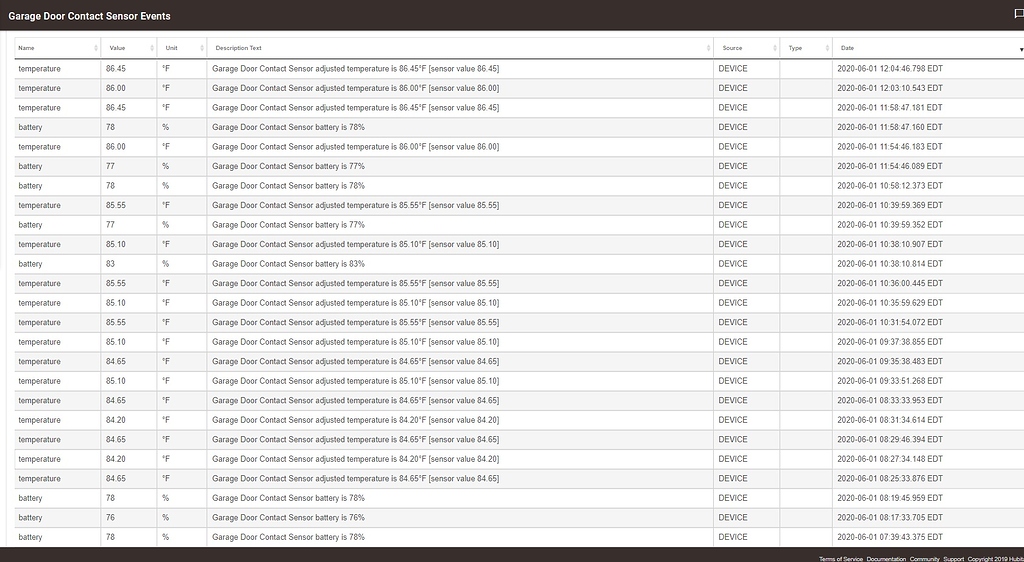This screenshot has height=562, width=1024.
Task: Select date cell 2020-06-01 10:35:59.629 EDT
Action: tap(889, 303)
